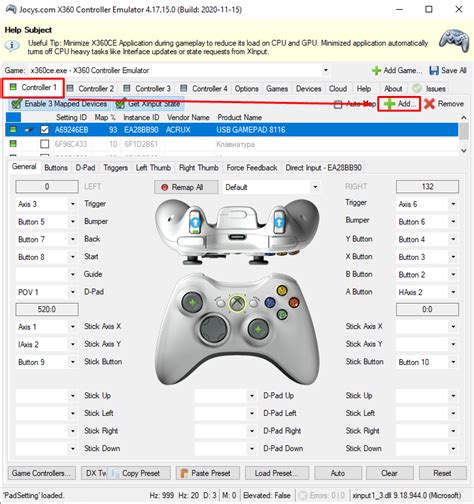Expand the A Button HAxis 2 dropdown
The image size is (474, 504).
[453, 292]
